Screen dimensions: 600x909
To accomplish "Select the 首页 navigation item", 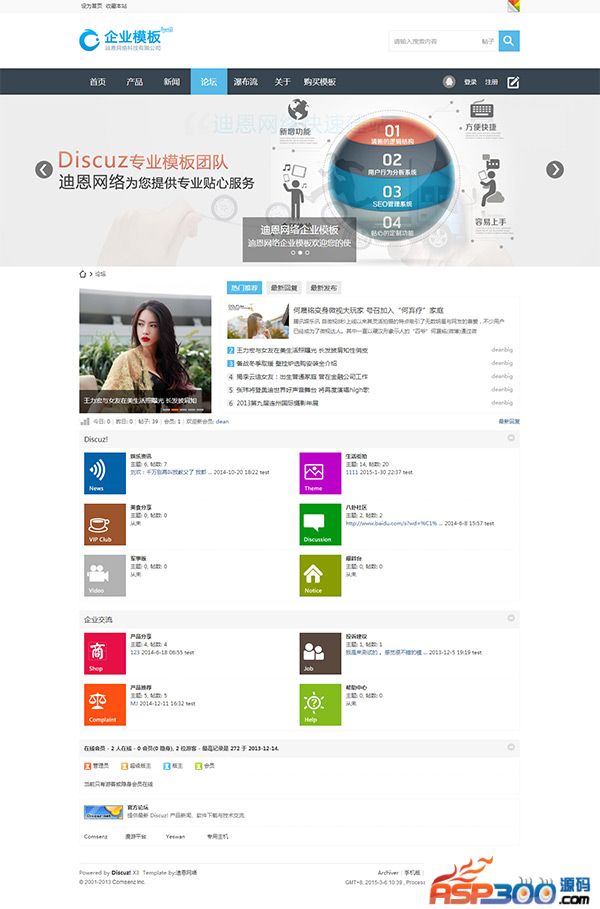I will (97, 82).
